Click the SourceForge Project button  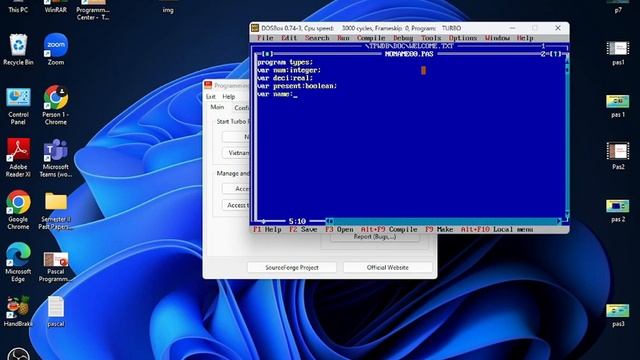point(292,267)
